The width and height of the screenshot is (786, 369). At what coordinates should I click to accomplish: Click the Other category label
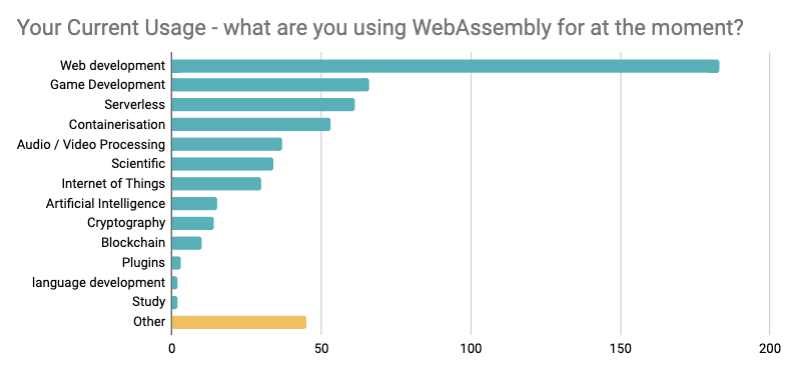coord(149,322)
